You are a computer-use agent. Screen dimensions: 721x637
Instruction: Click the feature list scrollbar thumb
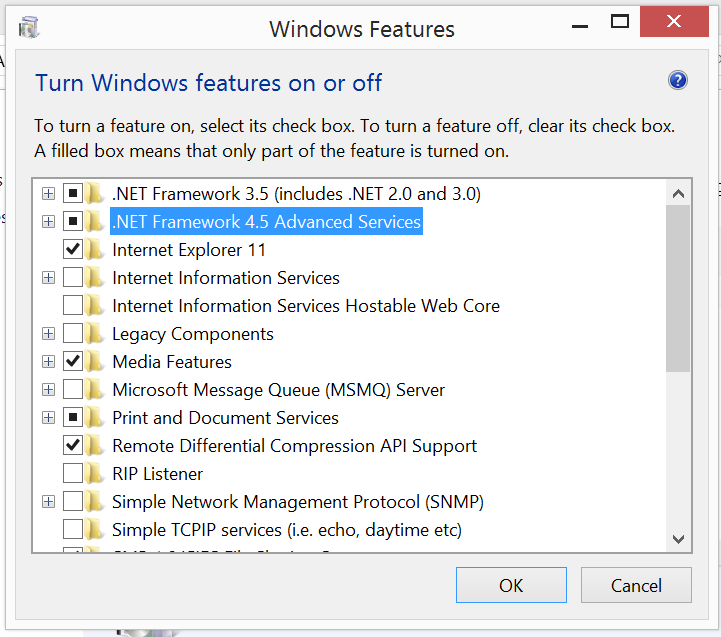[678, 288]
